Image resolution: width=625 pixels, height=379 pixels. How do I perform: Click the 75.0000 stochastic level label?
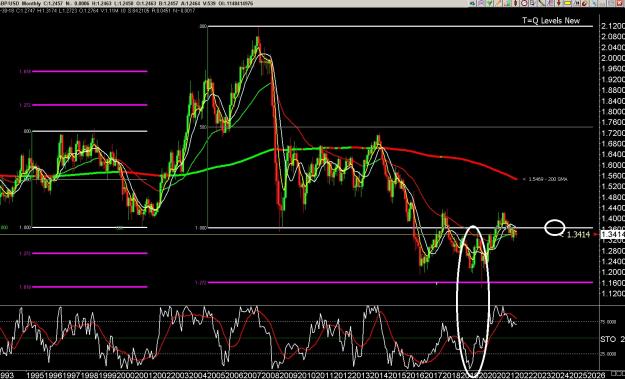click(609, 322)
